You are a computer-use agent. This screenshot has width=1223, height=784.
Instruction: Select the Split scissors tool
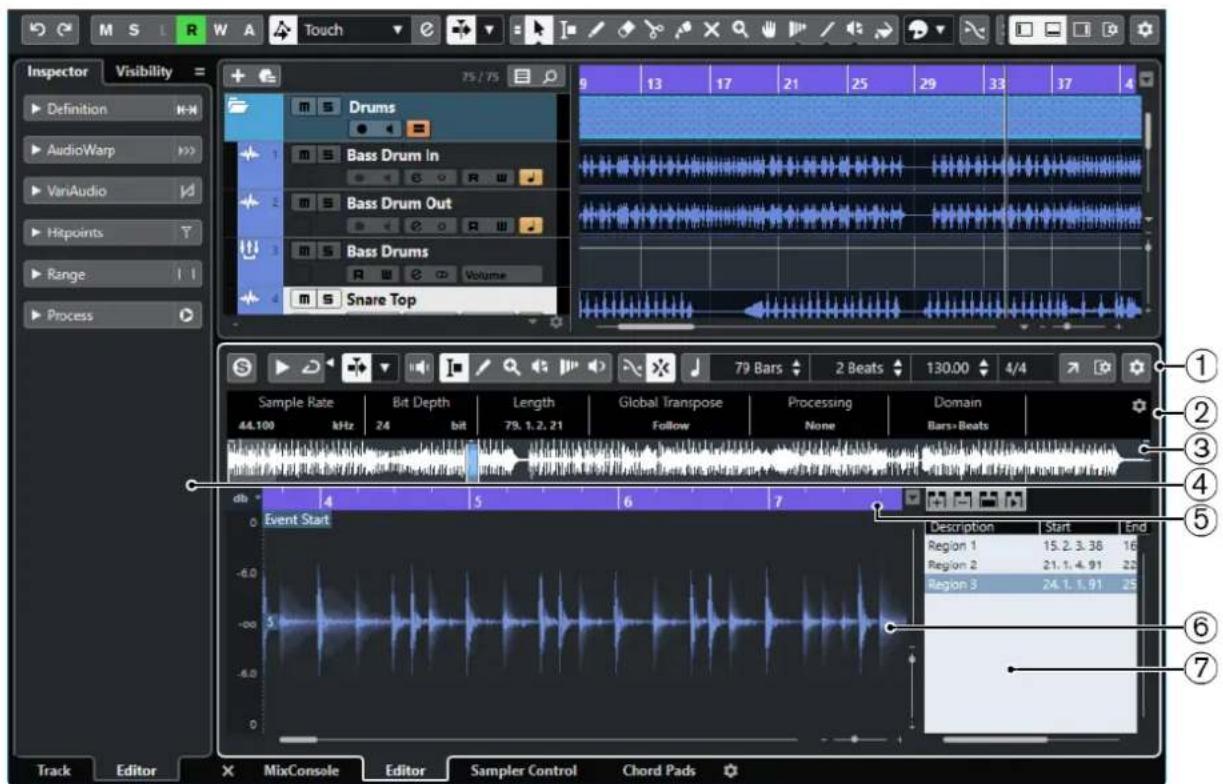(655, 30)
